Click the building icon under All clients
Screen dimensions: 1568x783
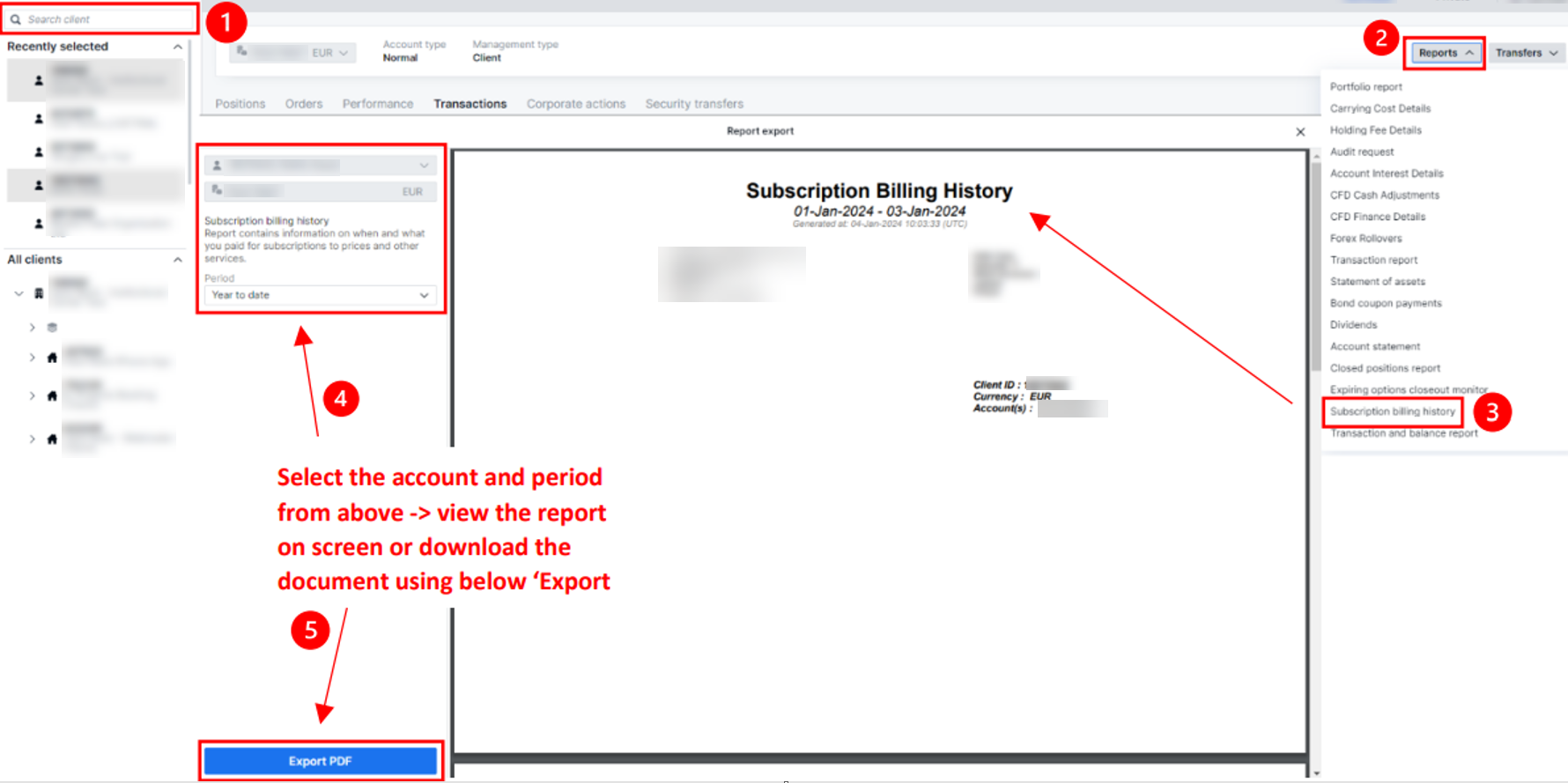coord(39,293)
